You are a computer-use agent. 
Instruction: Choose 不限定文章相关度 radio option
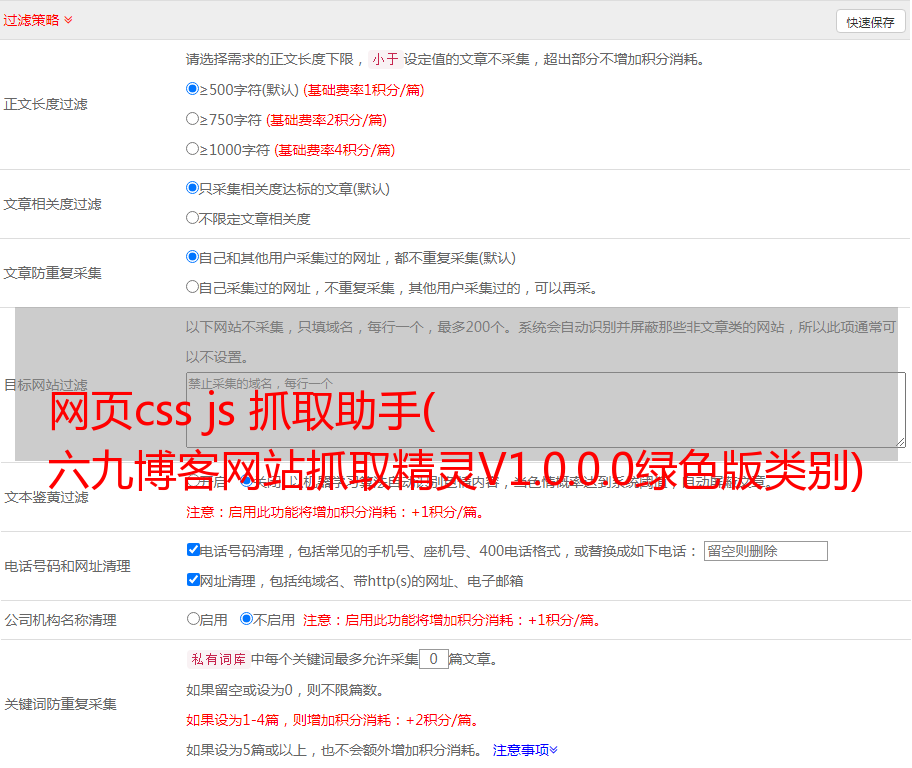[193, 218]
